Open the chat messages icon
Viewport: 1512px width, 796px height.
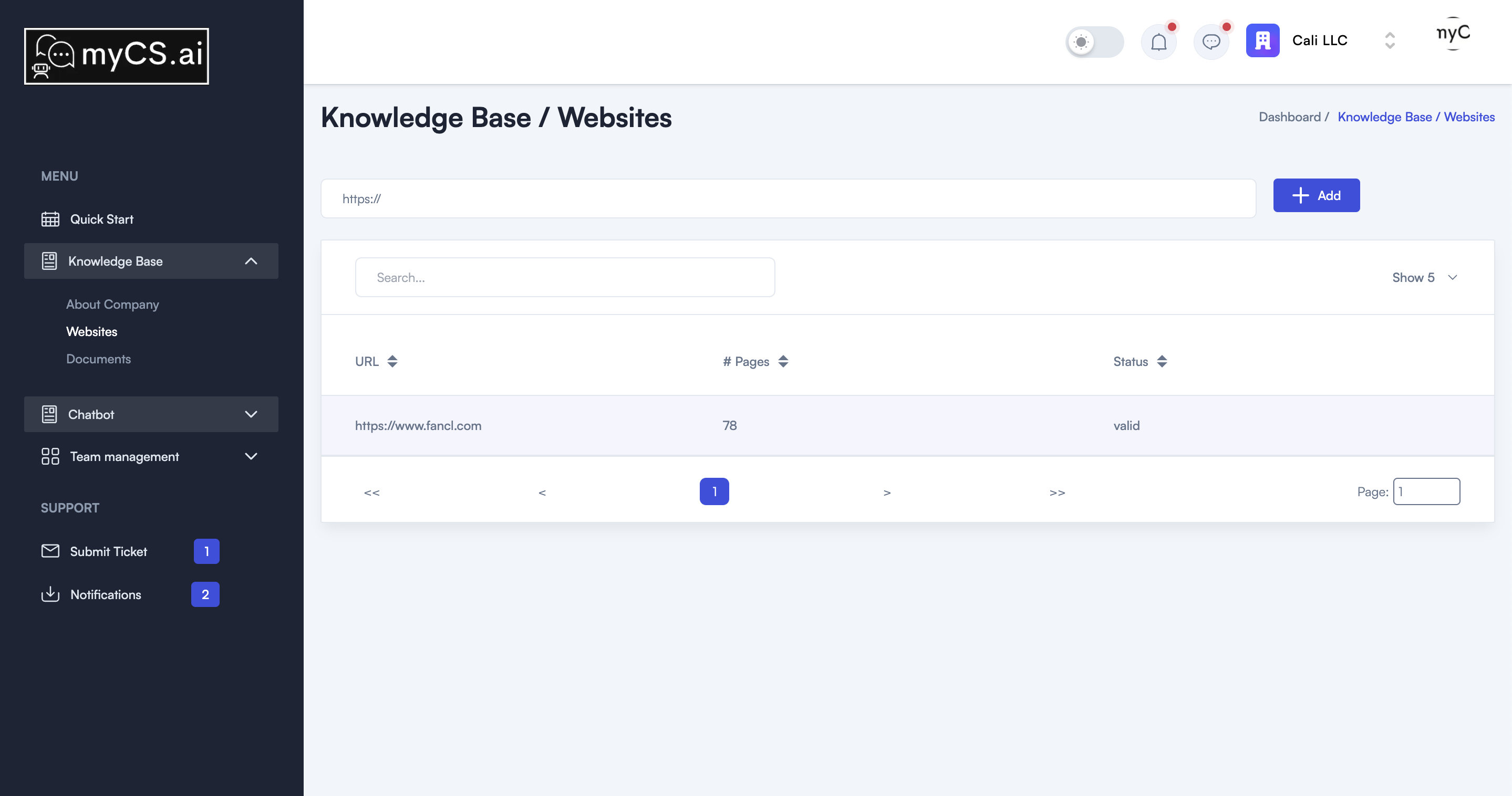pyautogui.click(x=1211, y=41)
